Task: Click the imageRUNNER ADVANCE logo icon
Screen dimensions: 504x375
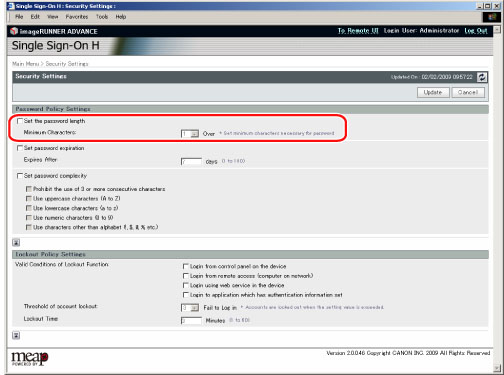Action: tap(14, 31)
